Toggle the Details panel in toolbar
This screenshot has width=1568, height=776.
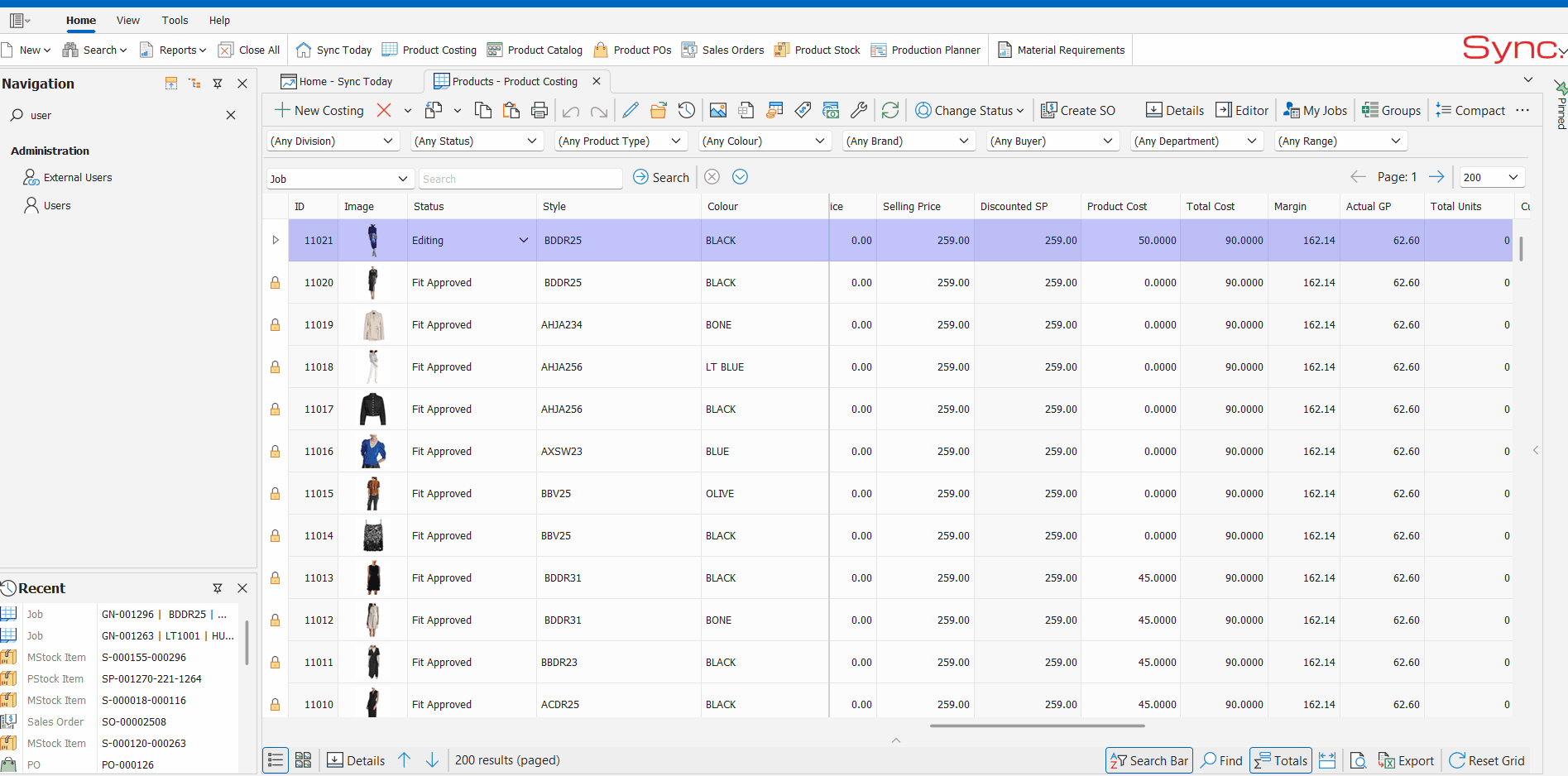point(1175,110)
